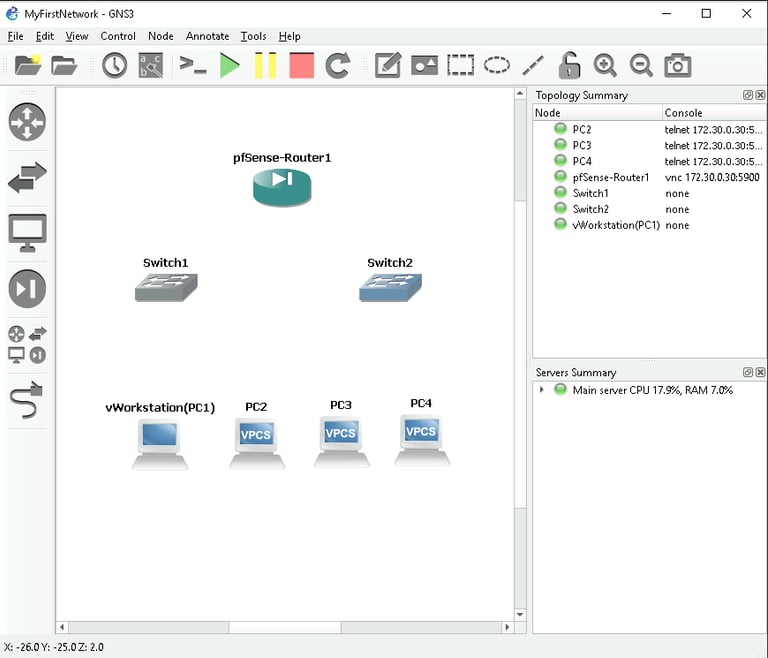768x658 pixels.
Task: Select the PC4 VPCS node
Action: pyautogui.click(x=422, y=440)
